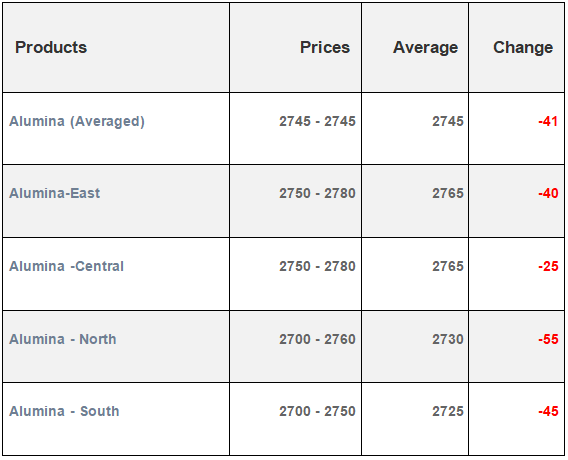This screenshot has height=460, width=568.
Task: Select Alumina-East price range 2750 - 2780
Action: (x=317, y=193)
